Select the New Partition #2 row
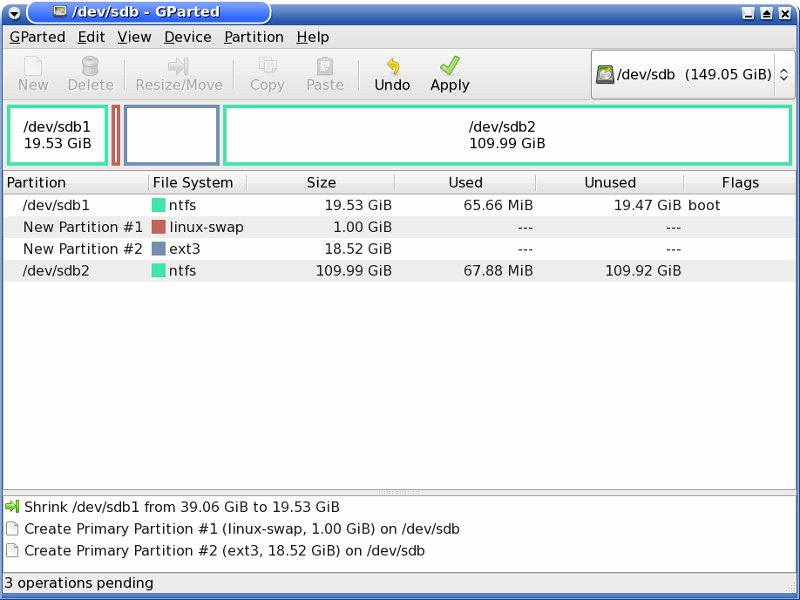 [83, 249]
